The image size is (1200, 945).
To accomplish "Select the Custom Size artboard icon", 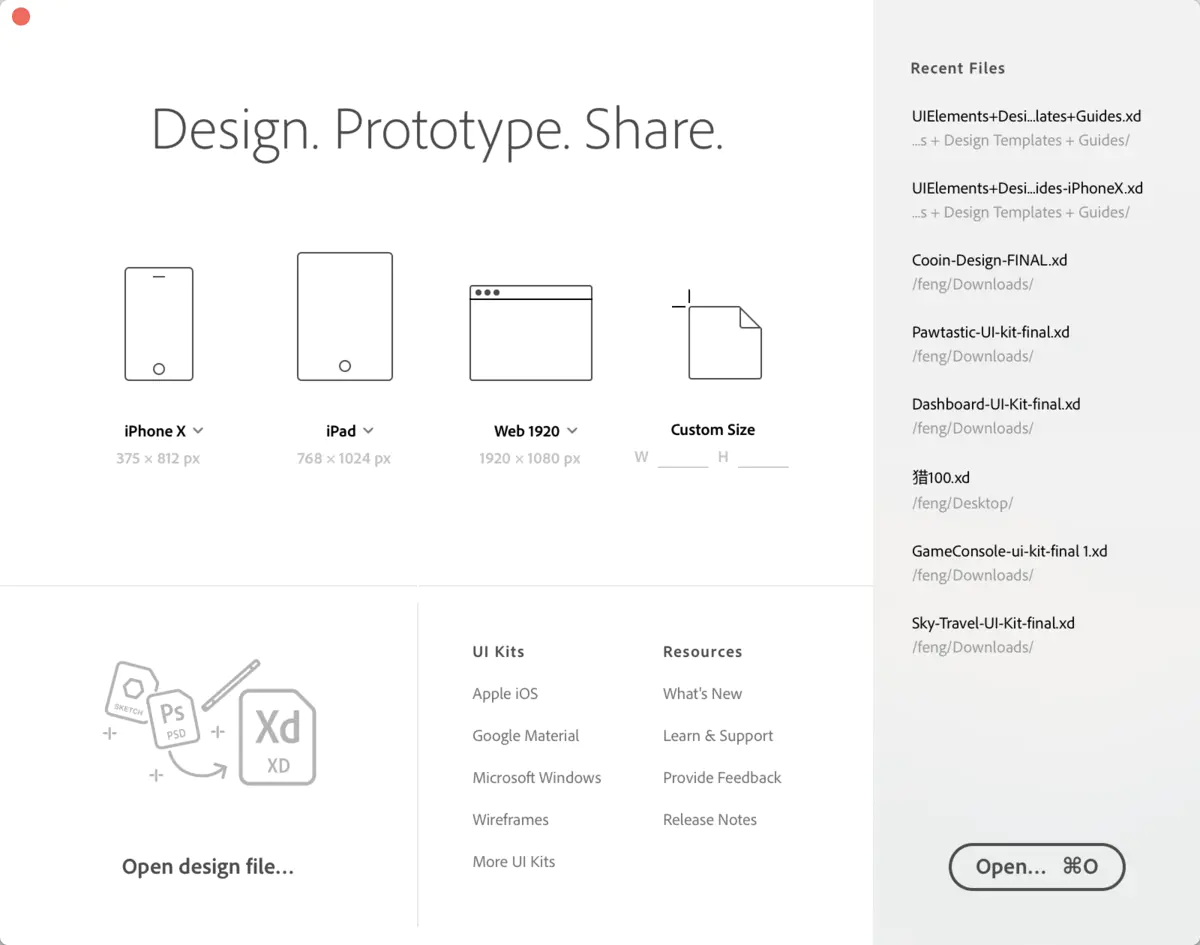I will coord(717,335).
